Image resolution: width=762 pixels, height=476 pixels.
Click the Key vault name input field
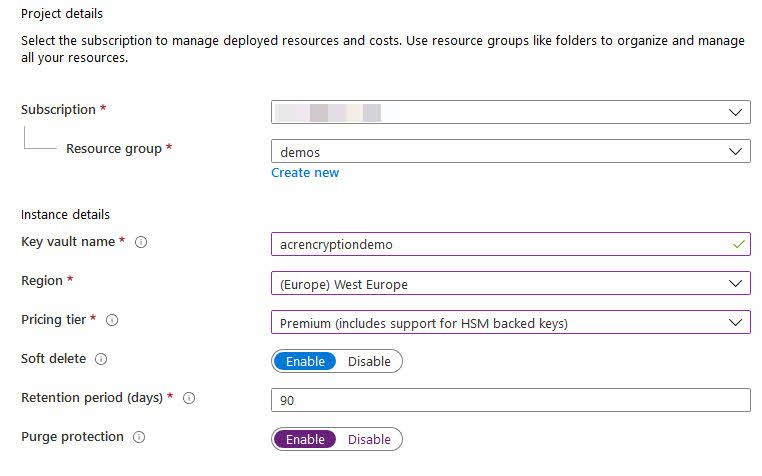511,244
